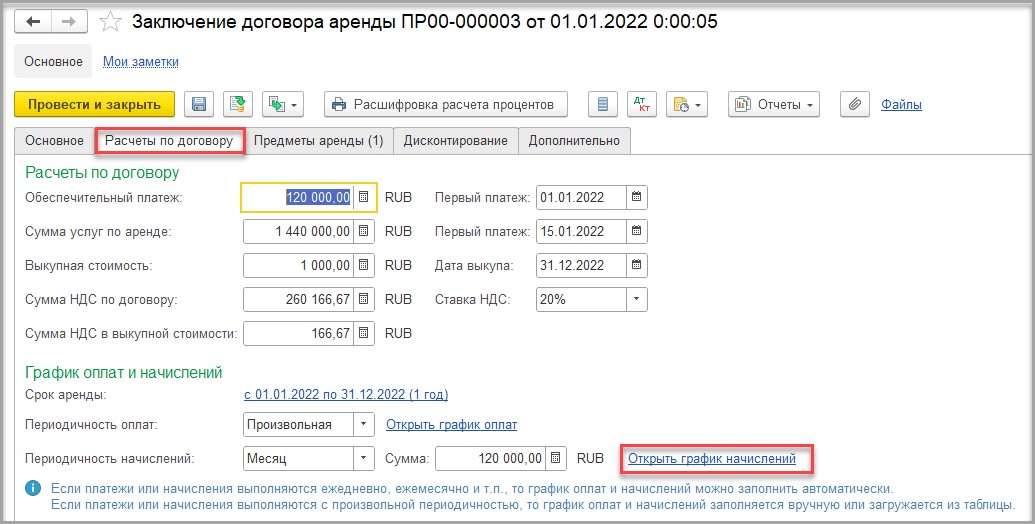The width and height of the screenshot is (1035, 524).
Task: Select the Расчеты по договору tab
Action: pos(169,141)
